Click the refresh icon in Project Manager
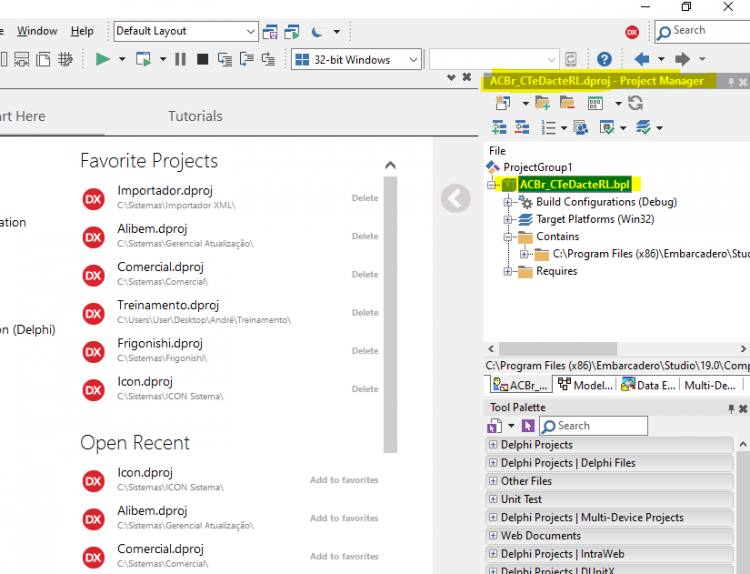Image resolution: width=750 pixels, height=574 pixels. point(635,103)
